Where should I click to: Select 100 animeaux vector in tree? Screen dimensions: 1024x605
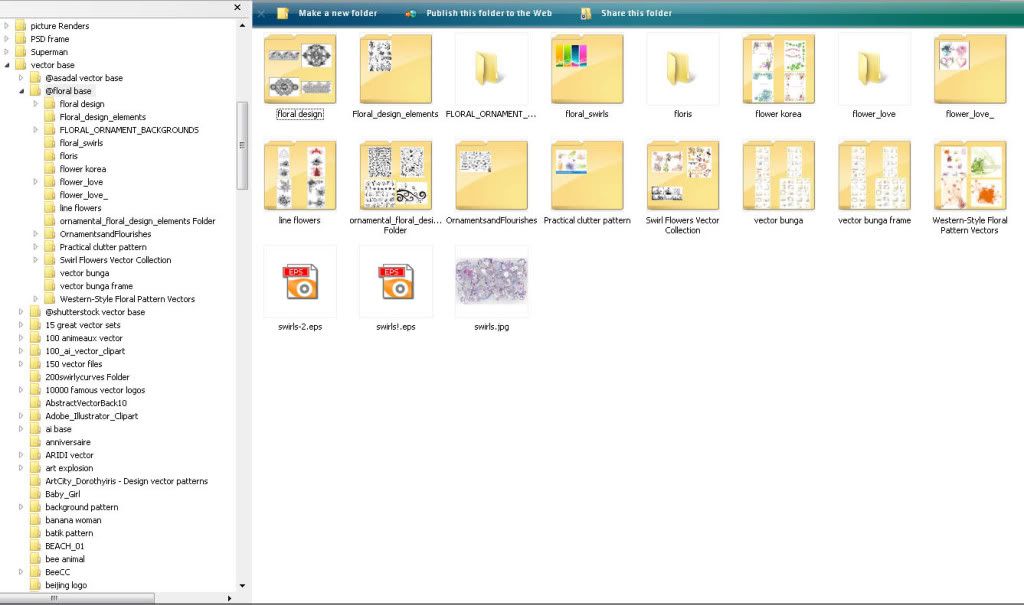[x=84, y=338]
